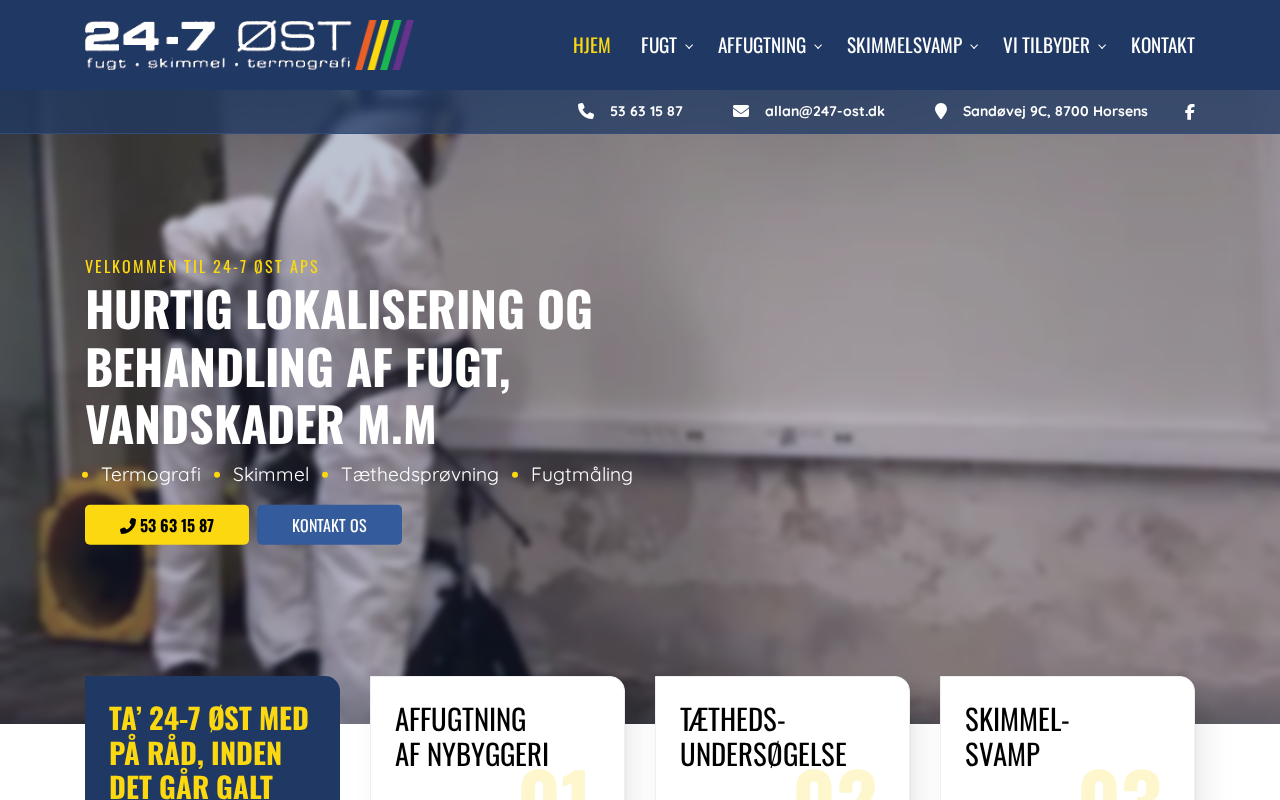Viewport: 1280px width, 800px height.
Task: Click the phone icon in the contact bar
Action: coord(586,111)
